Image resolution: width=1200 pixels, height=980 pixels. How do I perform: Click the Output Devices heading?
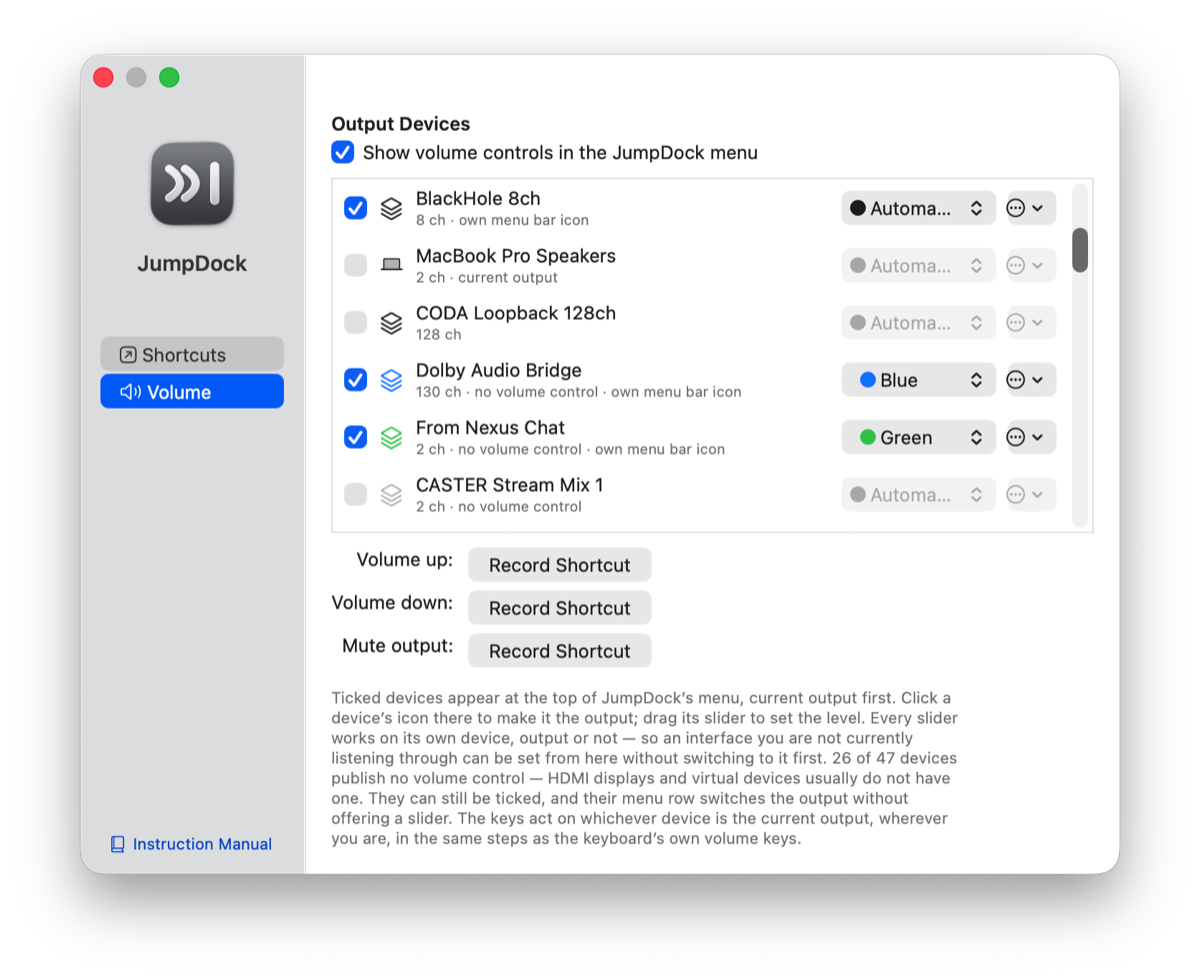pyautogui.click(x=401, y=124)
